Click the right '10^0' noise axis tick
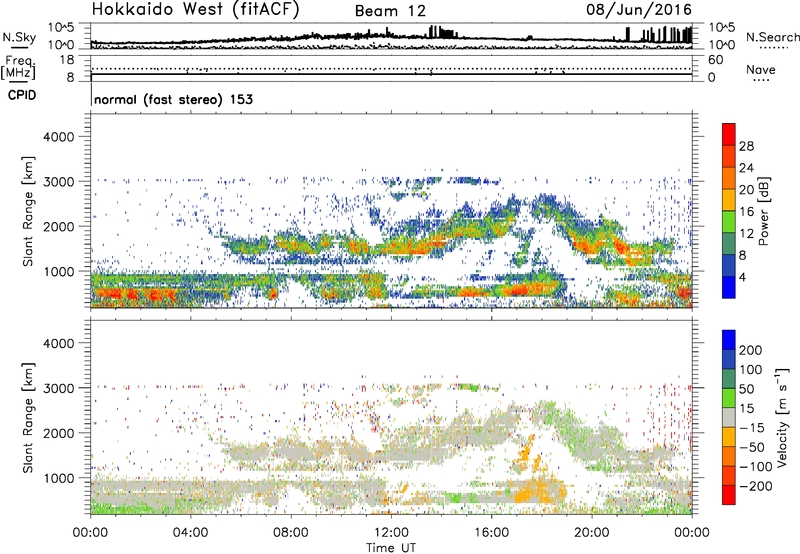This screenshot has height=554, width=800. [x=722, y=45]
